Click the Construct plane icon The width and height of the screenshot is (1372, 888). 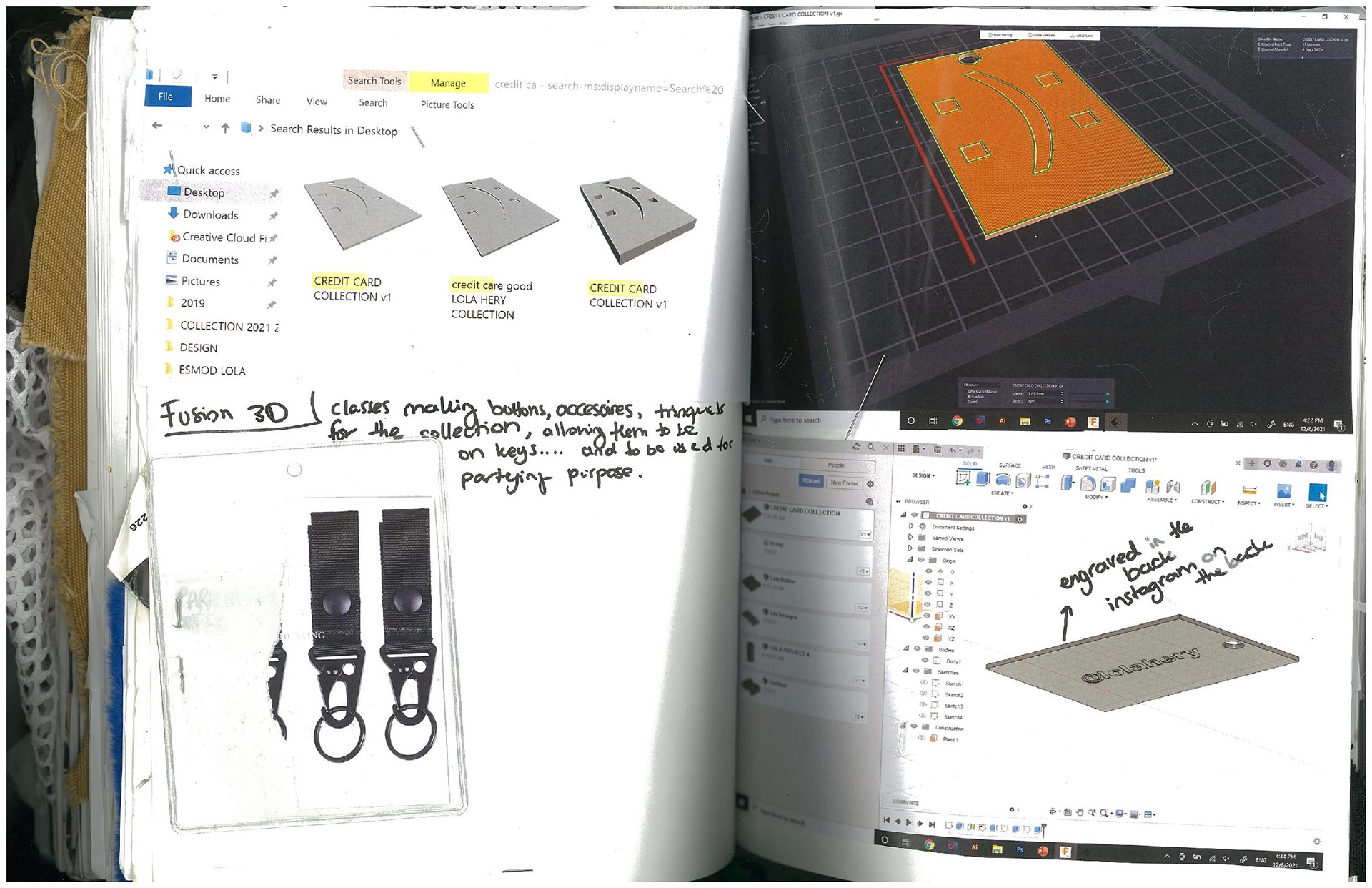point(1208,488)
